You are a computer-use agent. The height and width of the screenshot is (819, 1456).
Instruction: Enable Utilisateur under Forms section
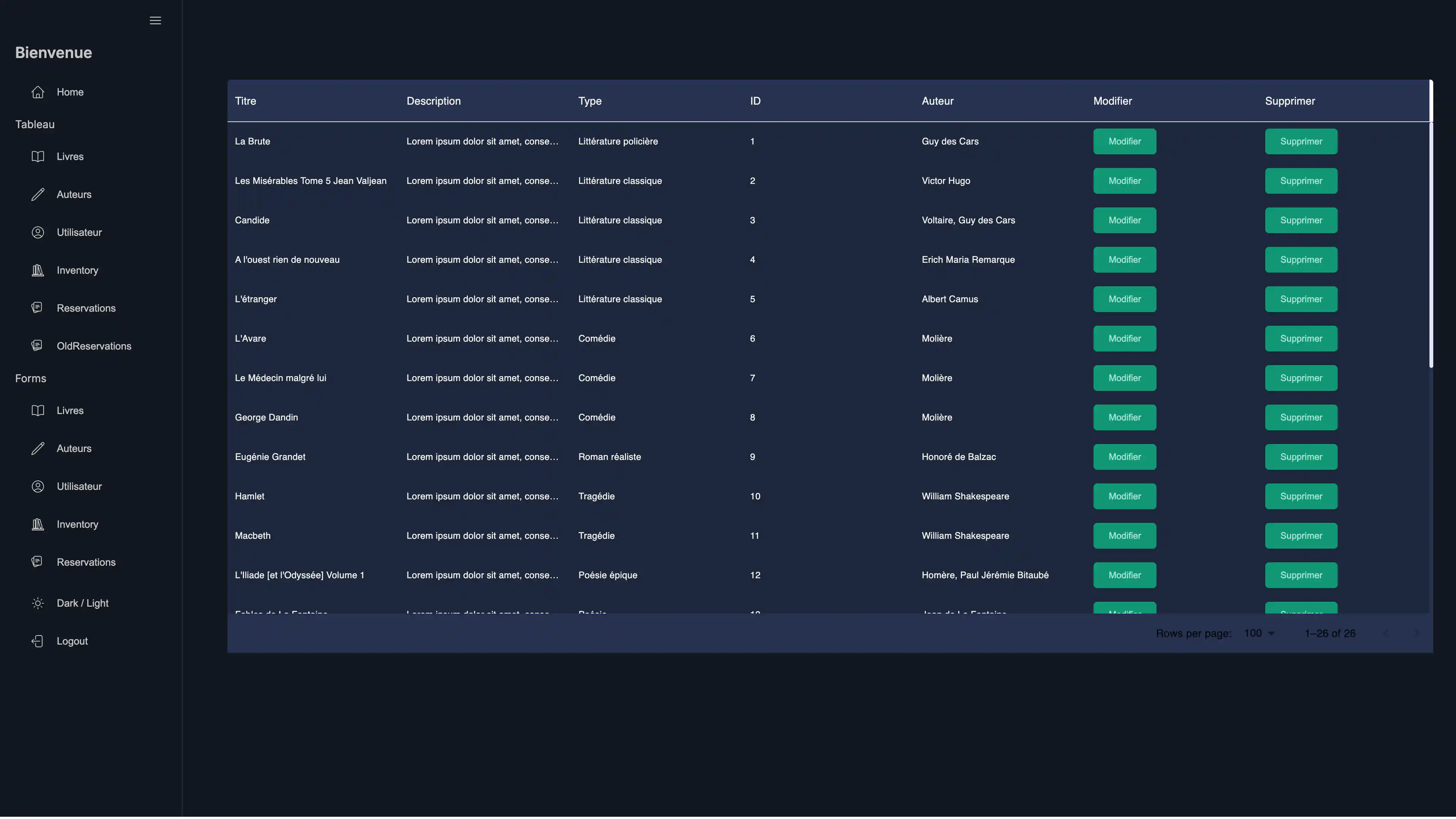point(78,486)
